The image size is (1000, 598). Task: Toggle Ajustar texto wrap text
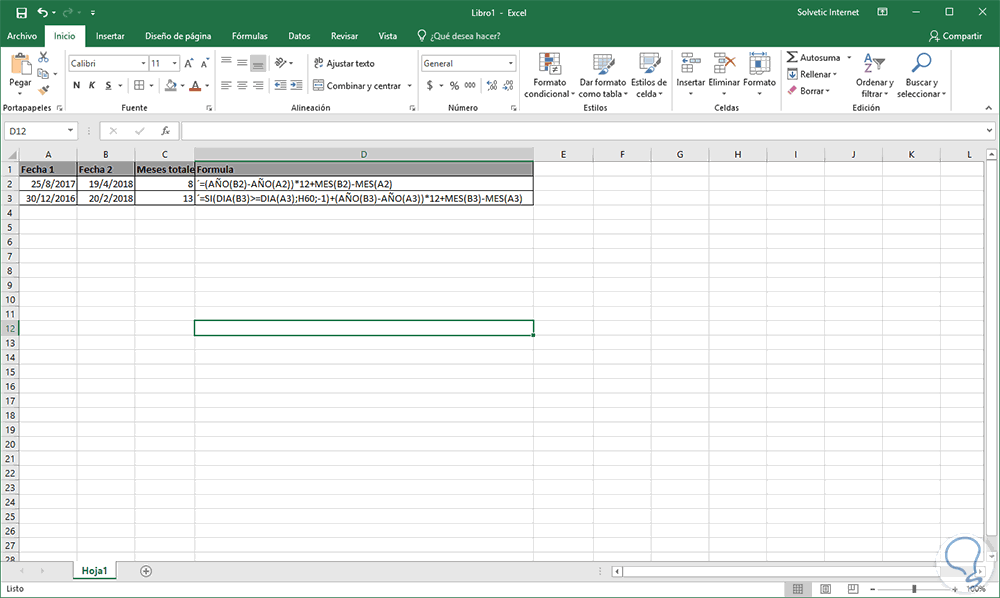344,63
